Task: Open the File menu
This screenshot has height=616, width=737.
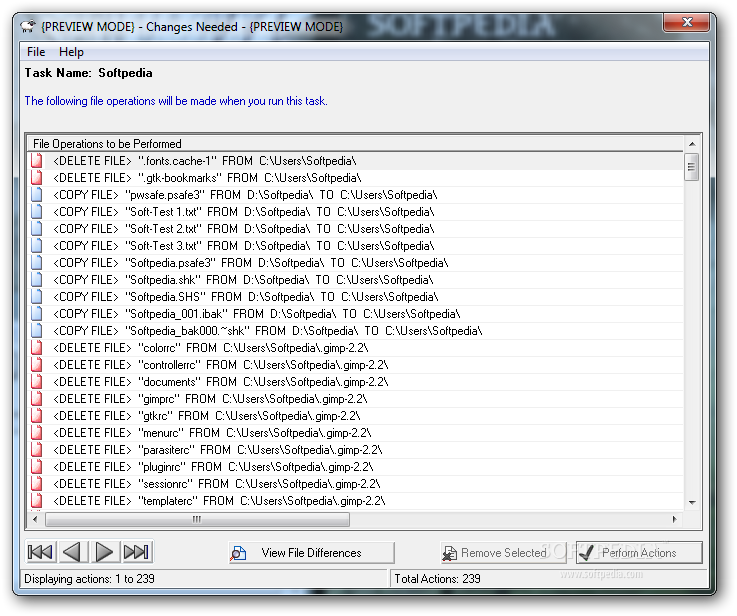Action: coord(36,52)
